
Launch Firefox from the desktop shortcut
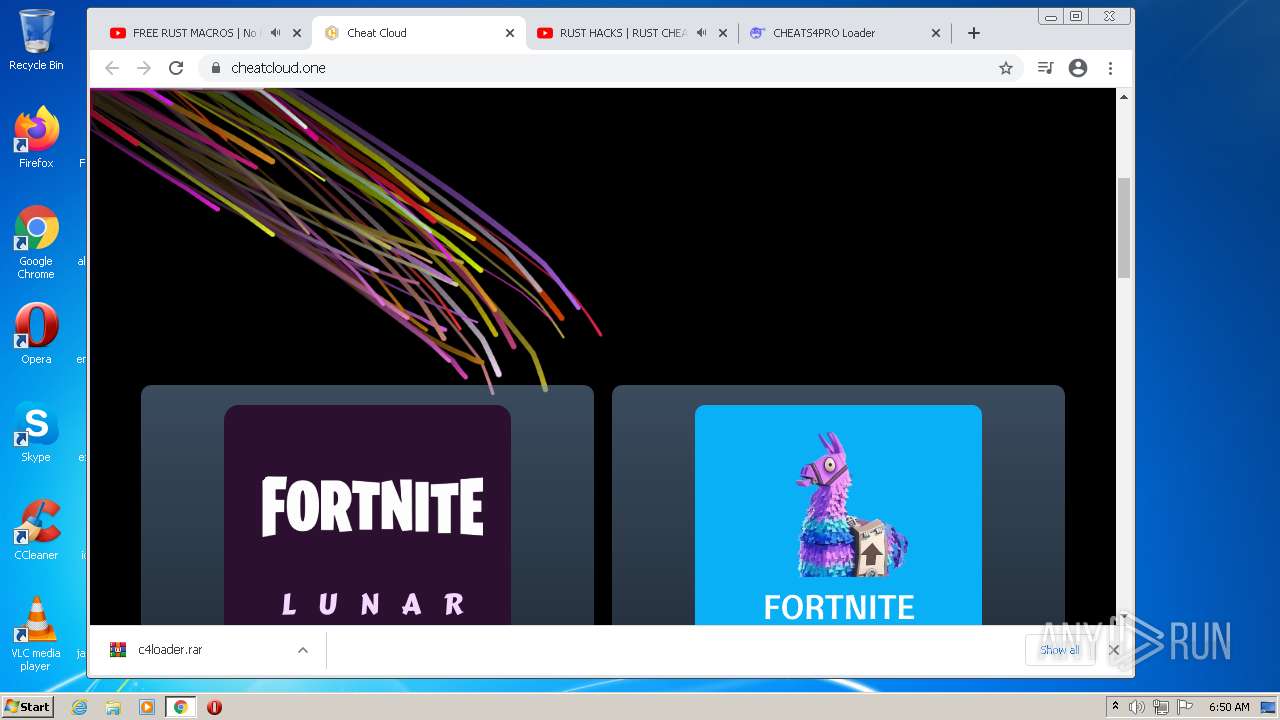pyautogui.click(x=36, y=137)
